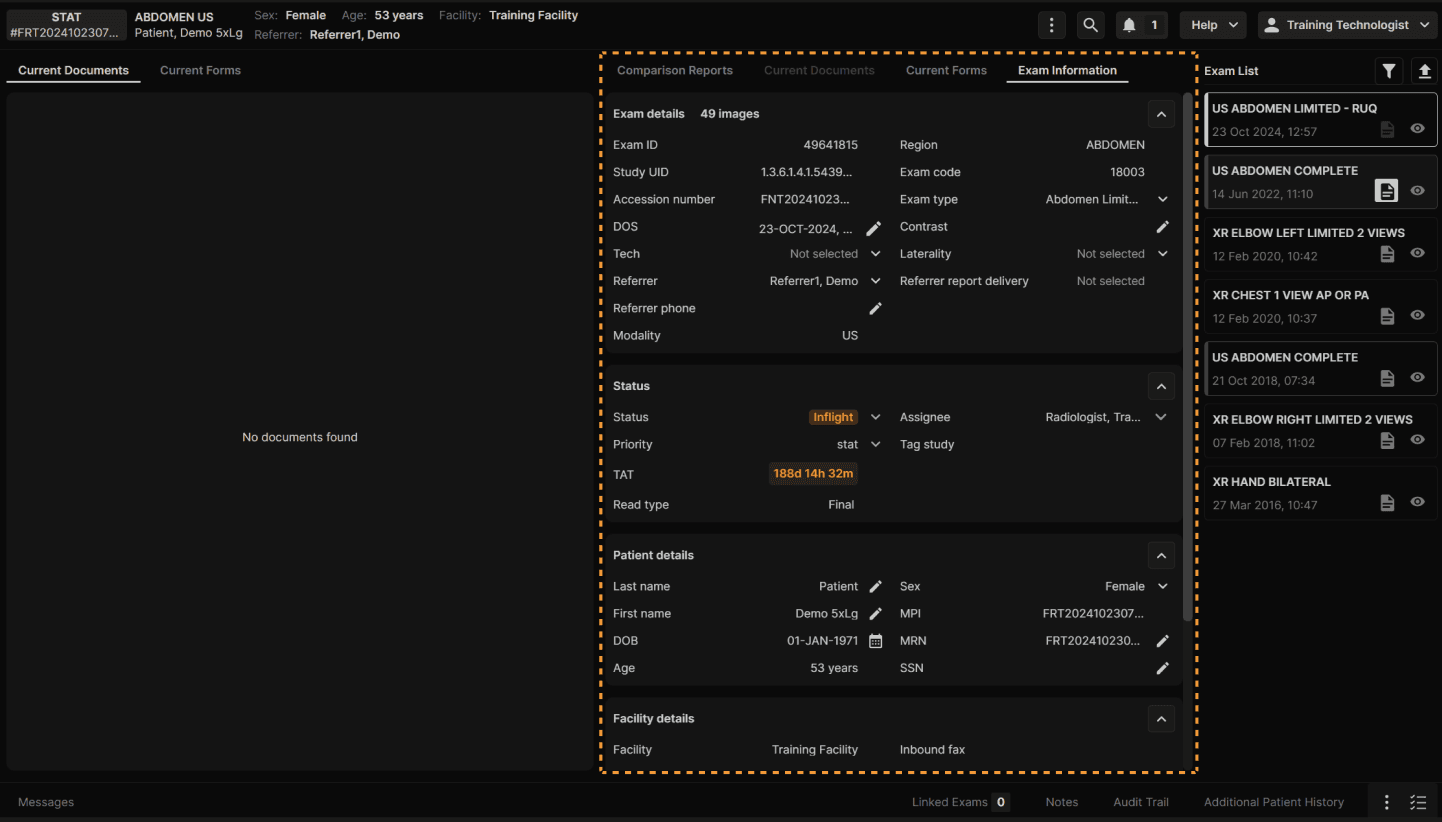Open the DOB calendar picker icon
Screen dimensions: 1442x822
coord(875,641)
